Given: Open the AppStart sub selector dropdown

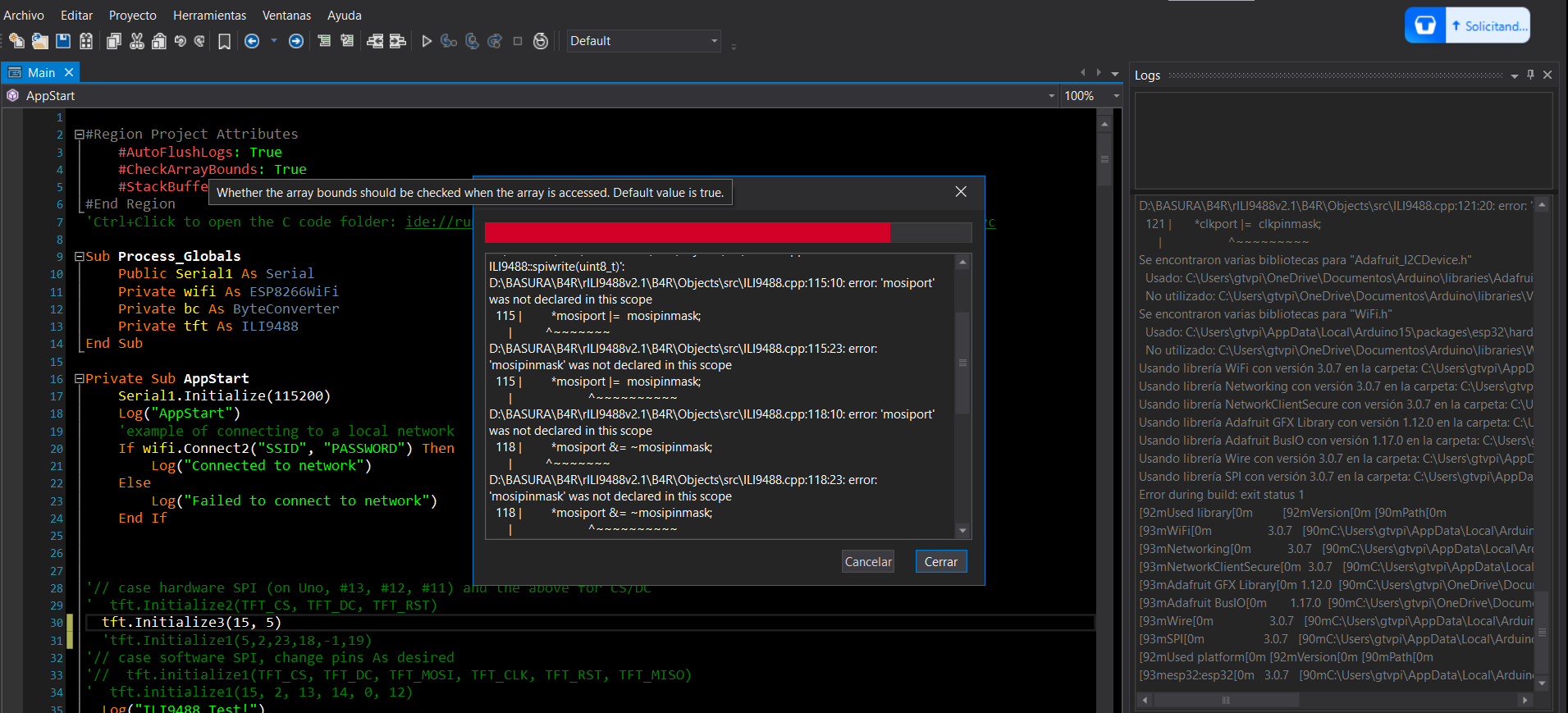Looking at the screenshot, I should pyautogui.click(x=1051, y=96).
